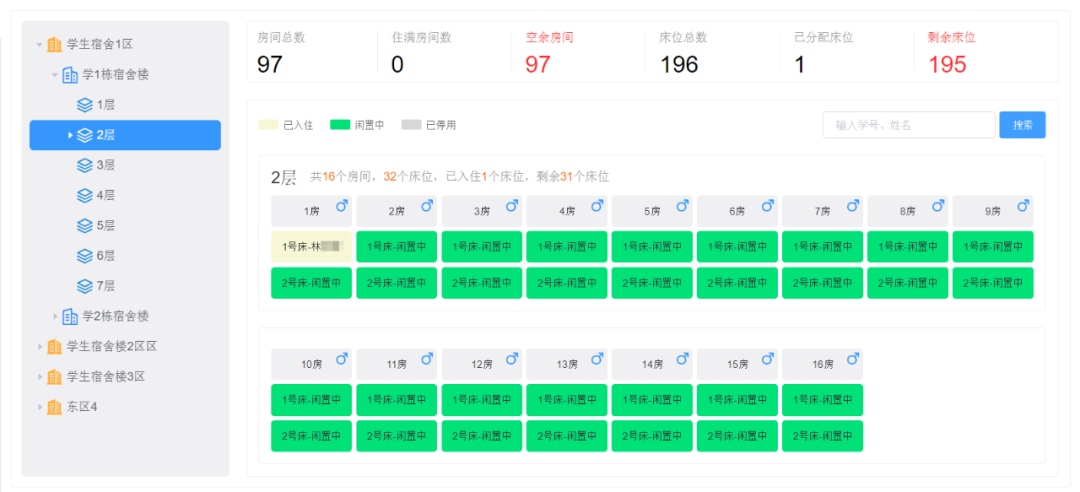Click the male gender icon on 16房
The width and height of the screenshot is (1080, 492).
coord(852,358)
